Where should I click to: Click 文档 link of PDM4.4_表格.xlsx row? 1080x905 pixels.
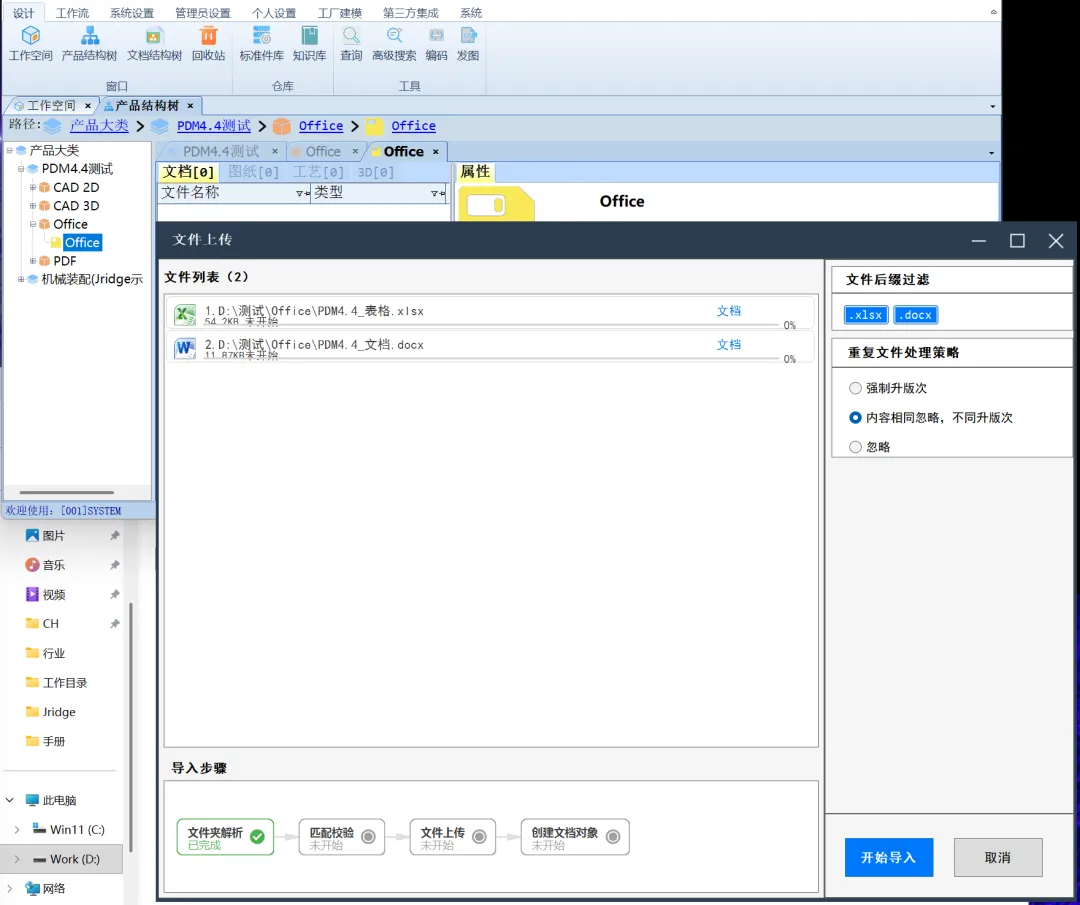pyautogui.click(x=729, y=311)
